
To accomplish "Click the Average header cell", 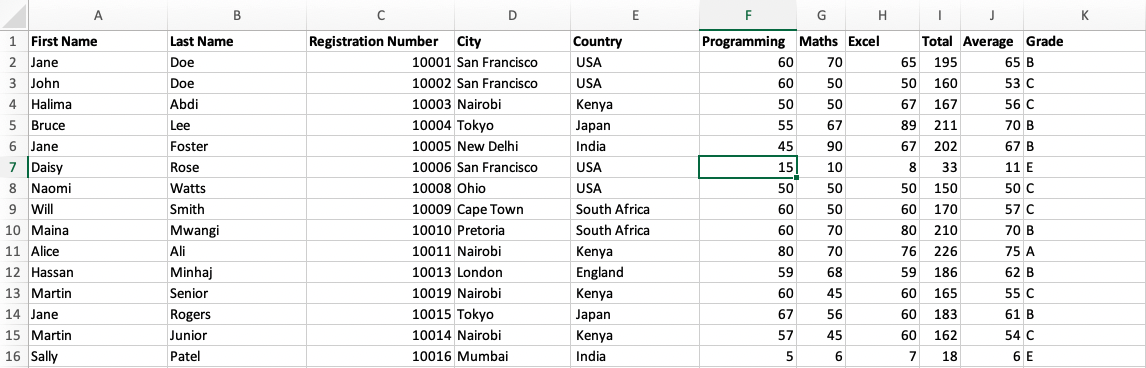I will click(x=992, y=42).
